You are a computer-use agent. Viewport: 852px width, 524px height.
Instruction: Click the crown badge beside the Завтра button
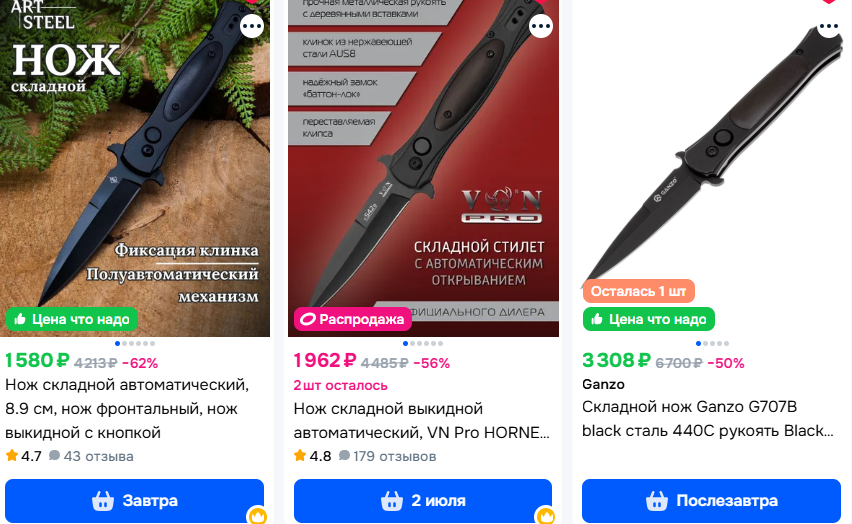pos(258,515)
